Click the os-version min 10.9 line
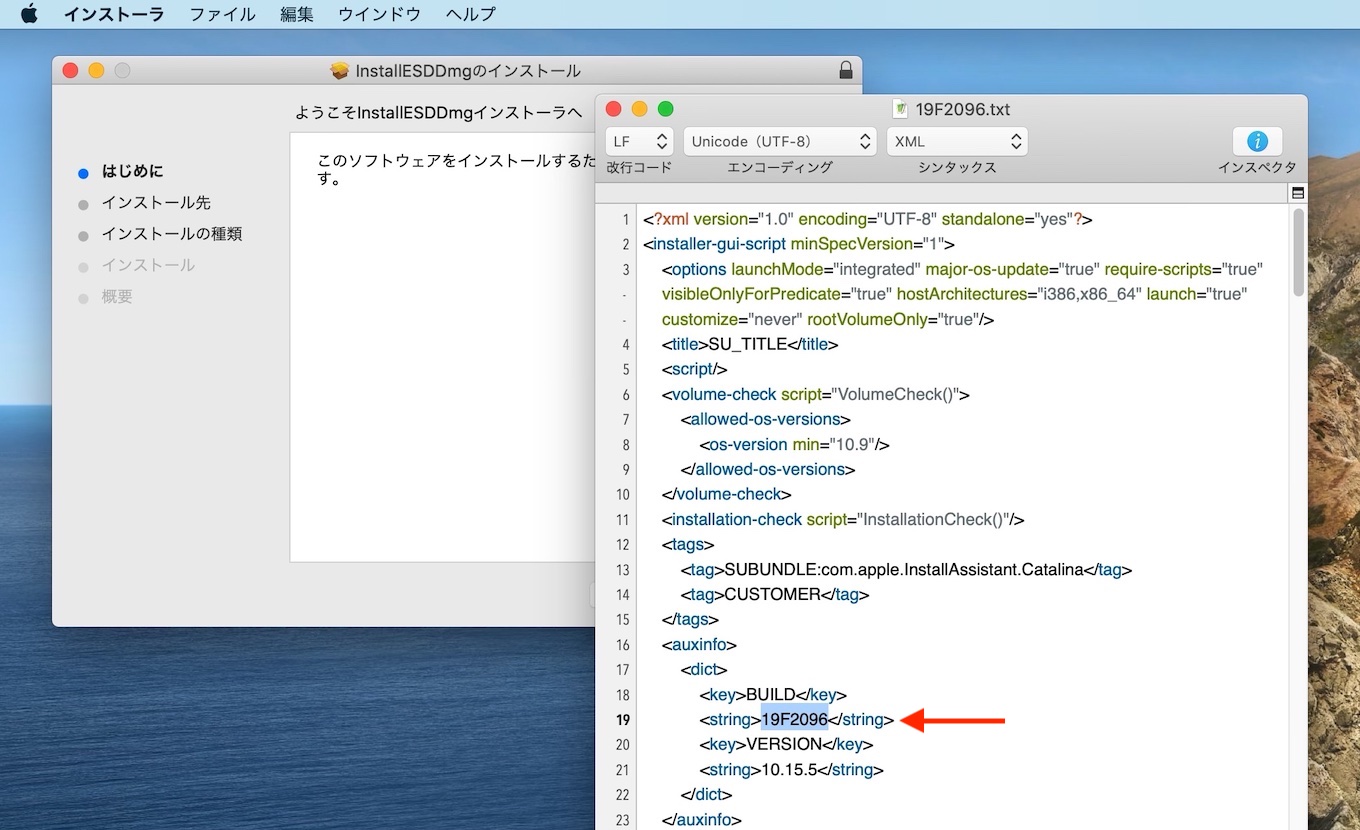The height and width of the screenshot is (830, 1360). point(794,445)
